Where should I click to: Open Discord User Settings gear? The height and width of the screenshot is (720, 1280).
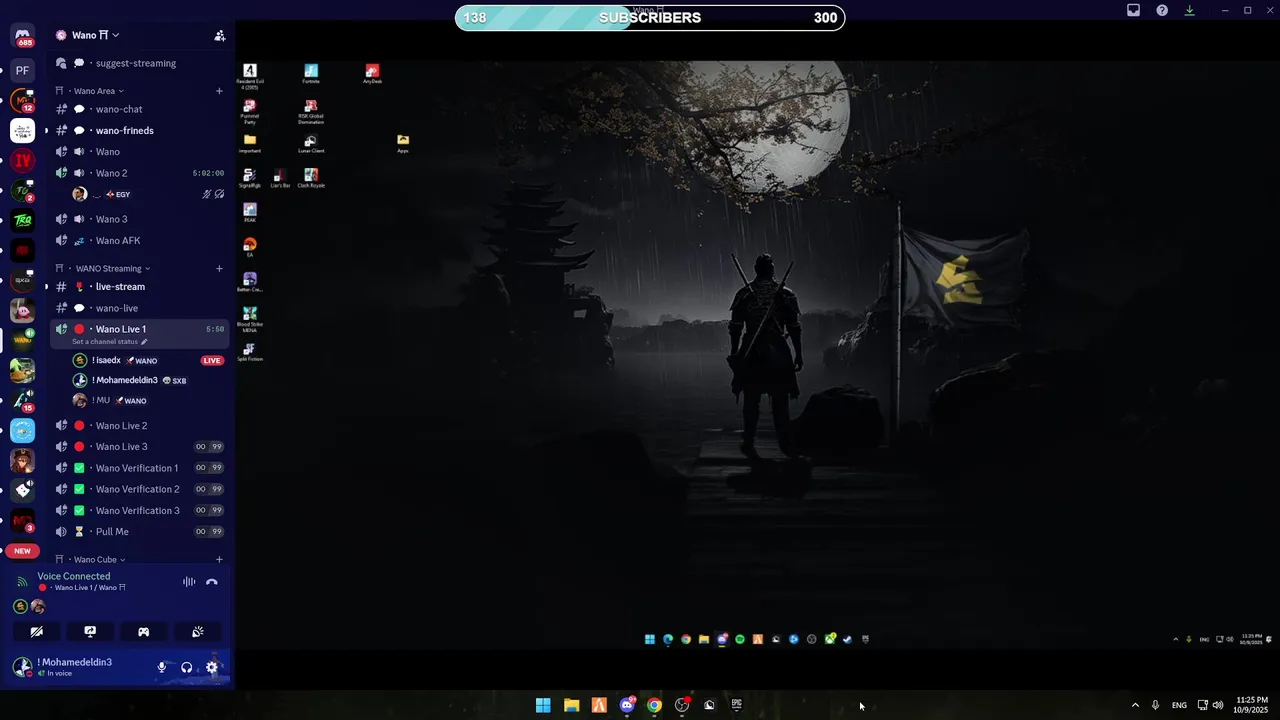(x=212, y=667)
